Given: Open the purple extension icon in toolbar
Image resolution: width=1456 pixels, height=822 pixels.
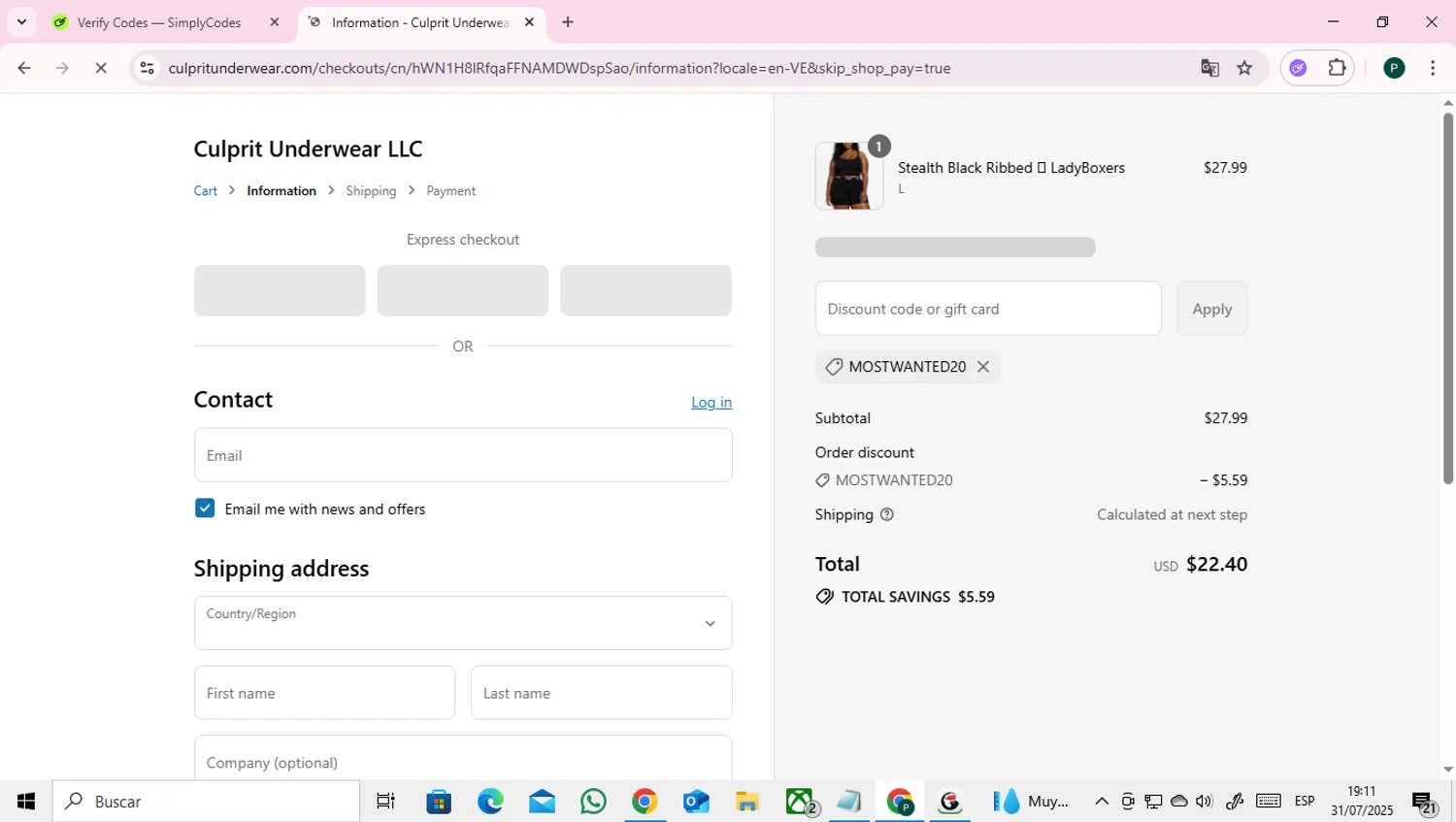Looking at the screenshot, I should (x=1298, y=68).
